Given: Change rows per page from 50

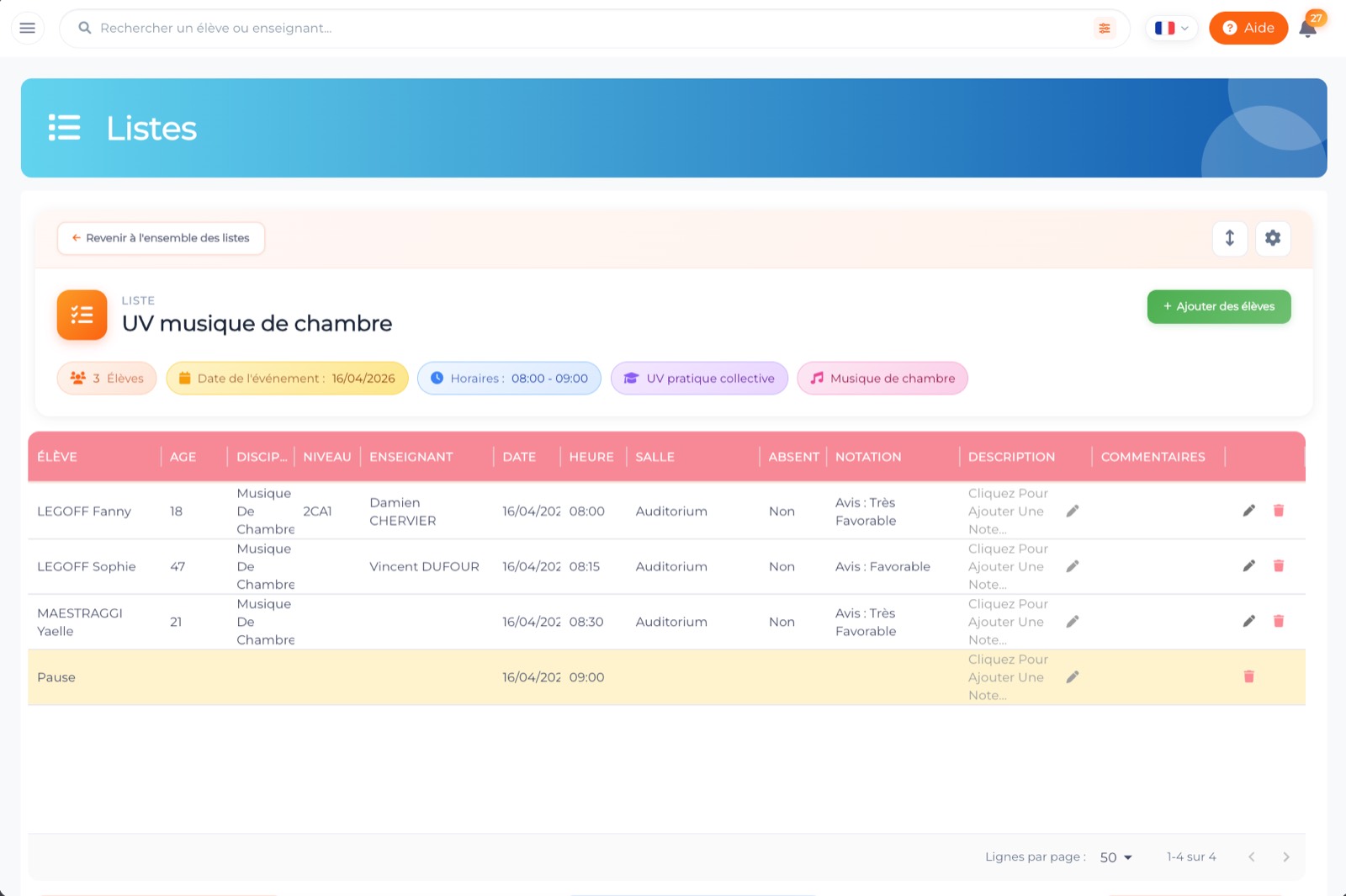Looking at the screenshot, I should point(1116,857).
